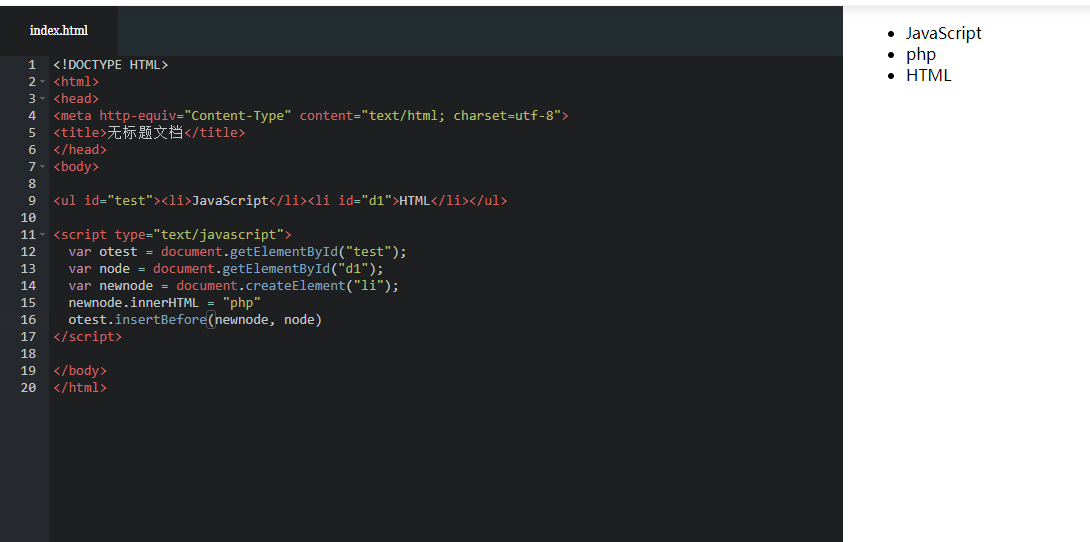The image size is (1090, 542).
Task: Click the JavaScript text inside the li code
Action: pyautogui.click(x=230, y=201)
